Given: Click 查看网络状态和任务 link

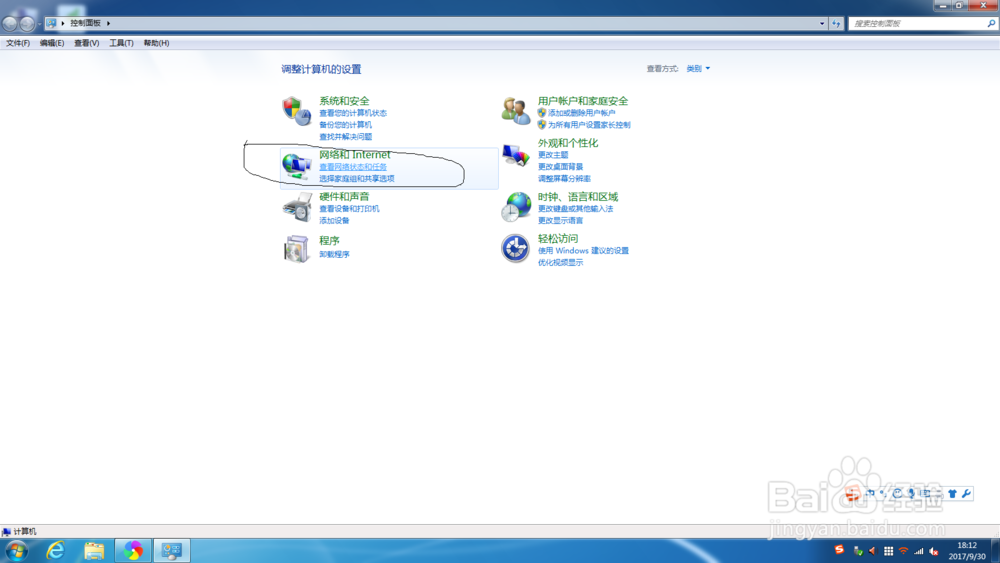Looking at the screenshot, I should click(x=353, y=167).
